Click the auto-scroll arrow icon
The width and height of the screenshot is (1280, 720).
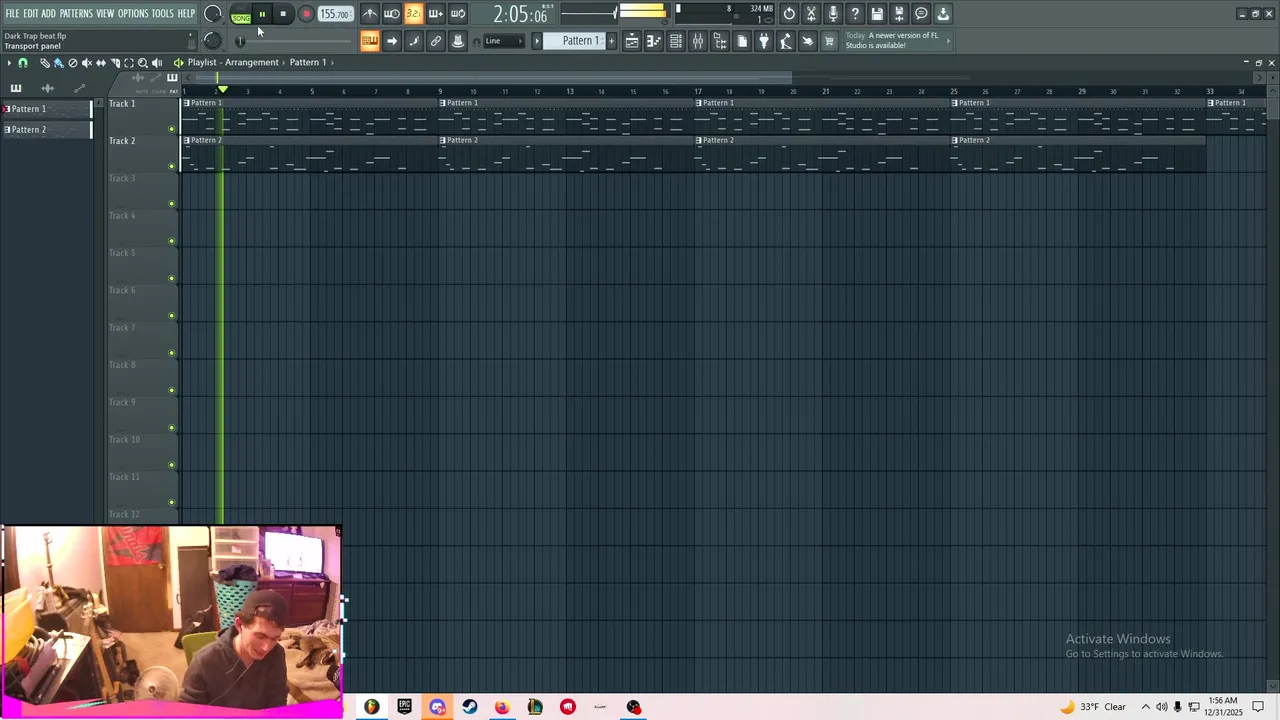pyautogui.click(x=392, y=41)
